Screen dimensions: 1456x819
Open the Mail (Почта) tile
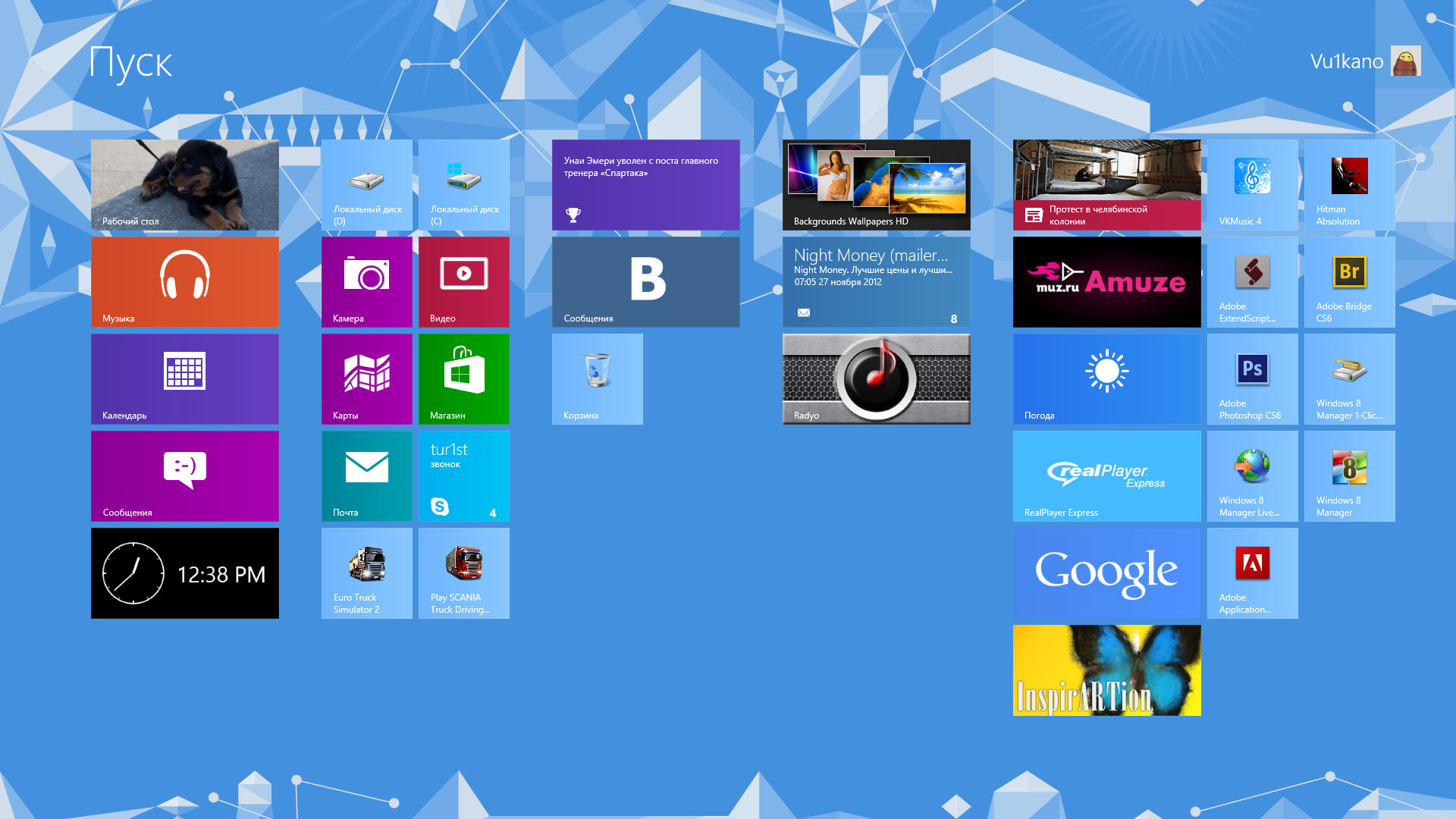(366, 475)
